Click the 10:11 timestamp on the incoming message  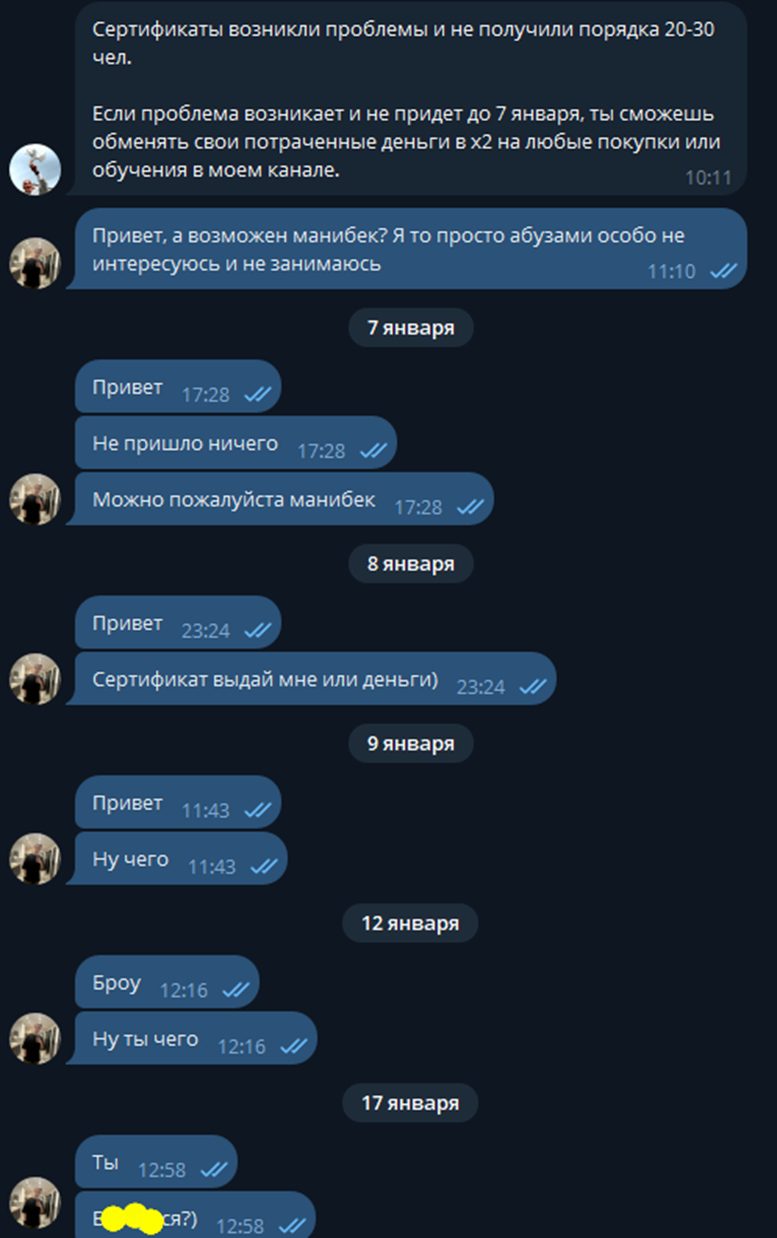(x=708, y=178)
